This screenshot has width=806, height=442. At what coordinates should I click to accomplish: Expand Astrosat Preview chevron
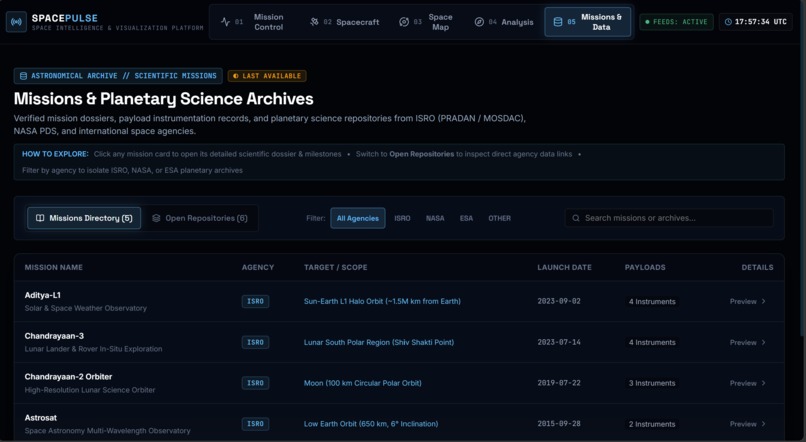point(764,424)
